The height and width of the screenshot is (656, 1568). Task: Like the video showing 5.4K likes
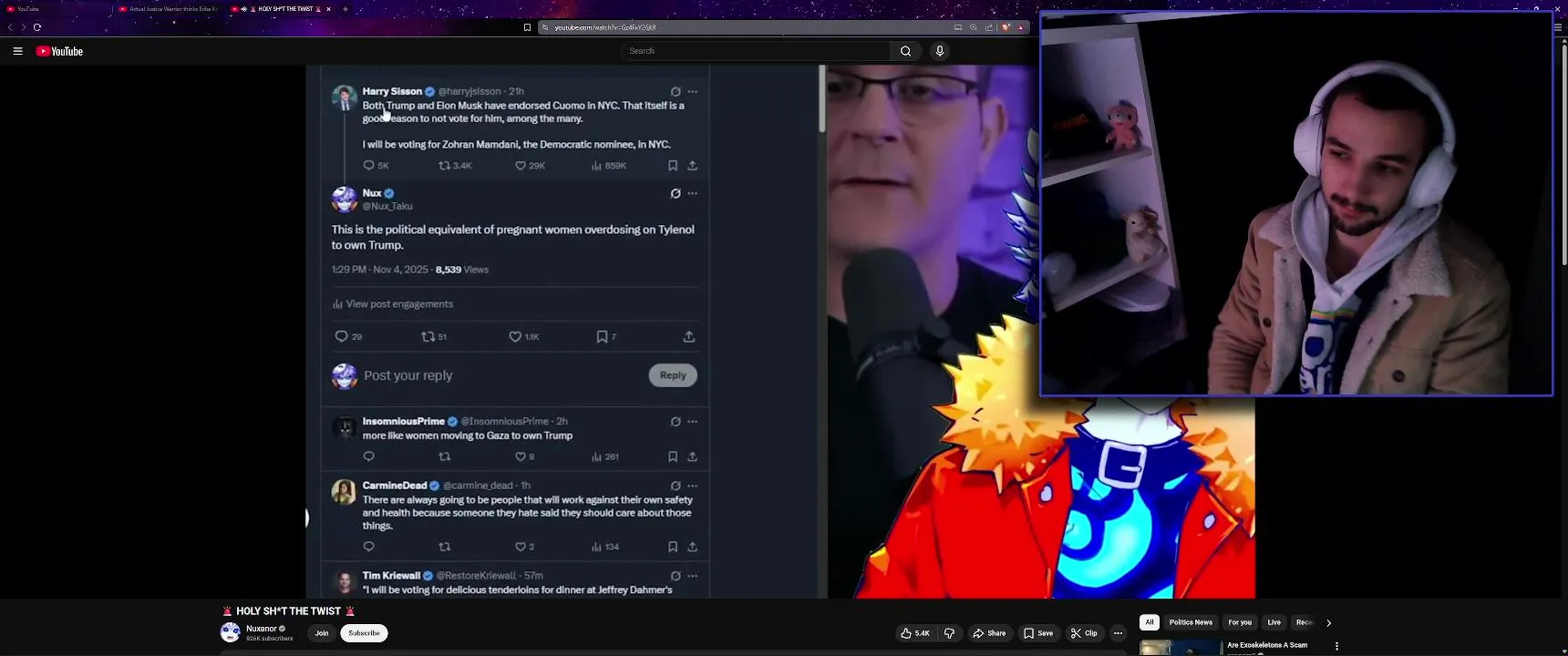pos(915,633)
